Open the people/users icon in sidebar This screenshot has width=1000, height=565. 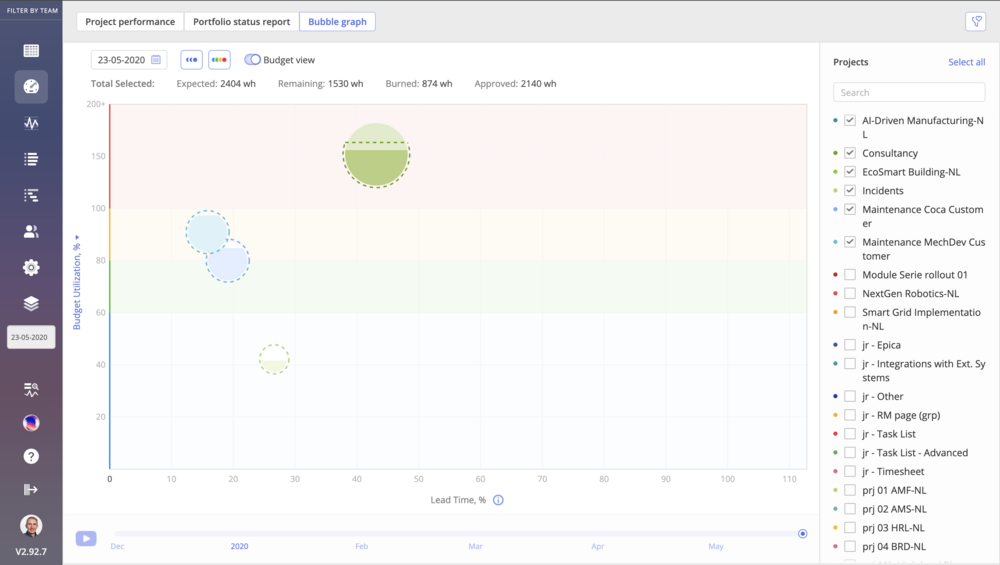31,231
